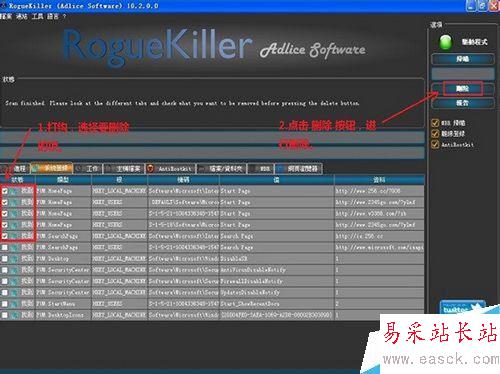This screenshot has width=500, height=374.
Task: Open the 語言 (Language) menu
Action: (53, 16)
